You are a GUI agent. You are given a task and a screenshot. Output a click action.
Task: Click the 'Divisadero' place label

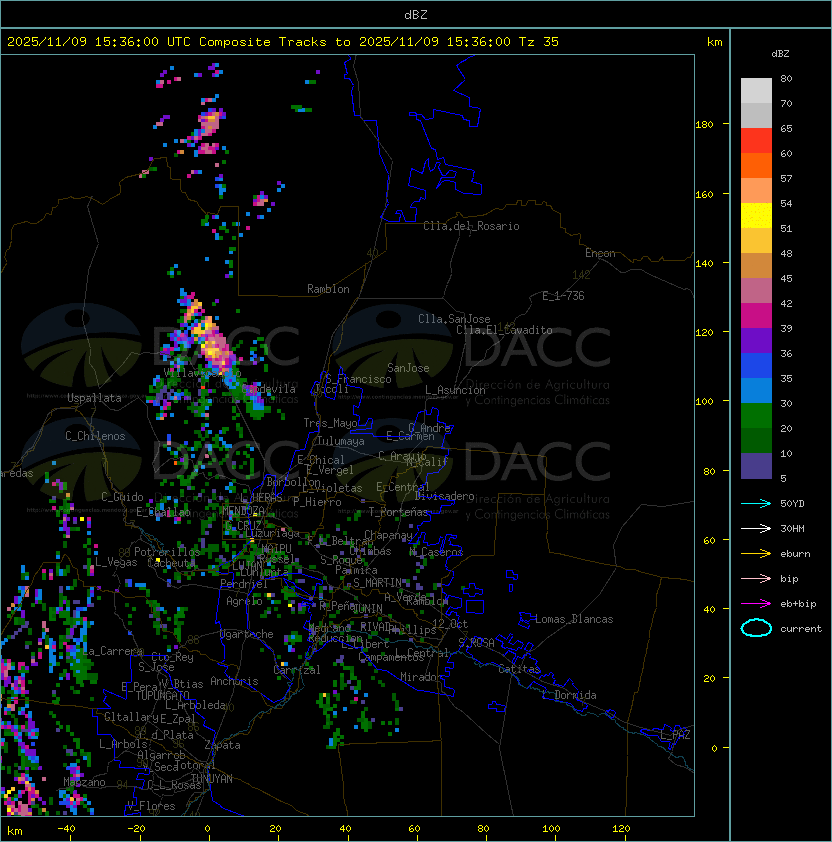444,496
